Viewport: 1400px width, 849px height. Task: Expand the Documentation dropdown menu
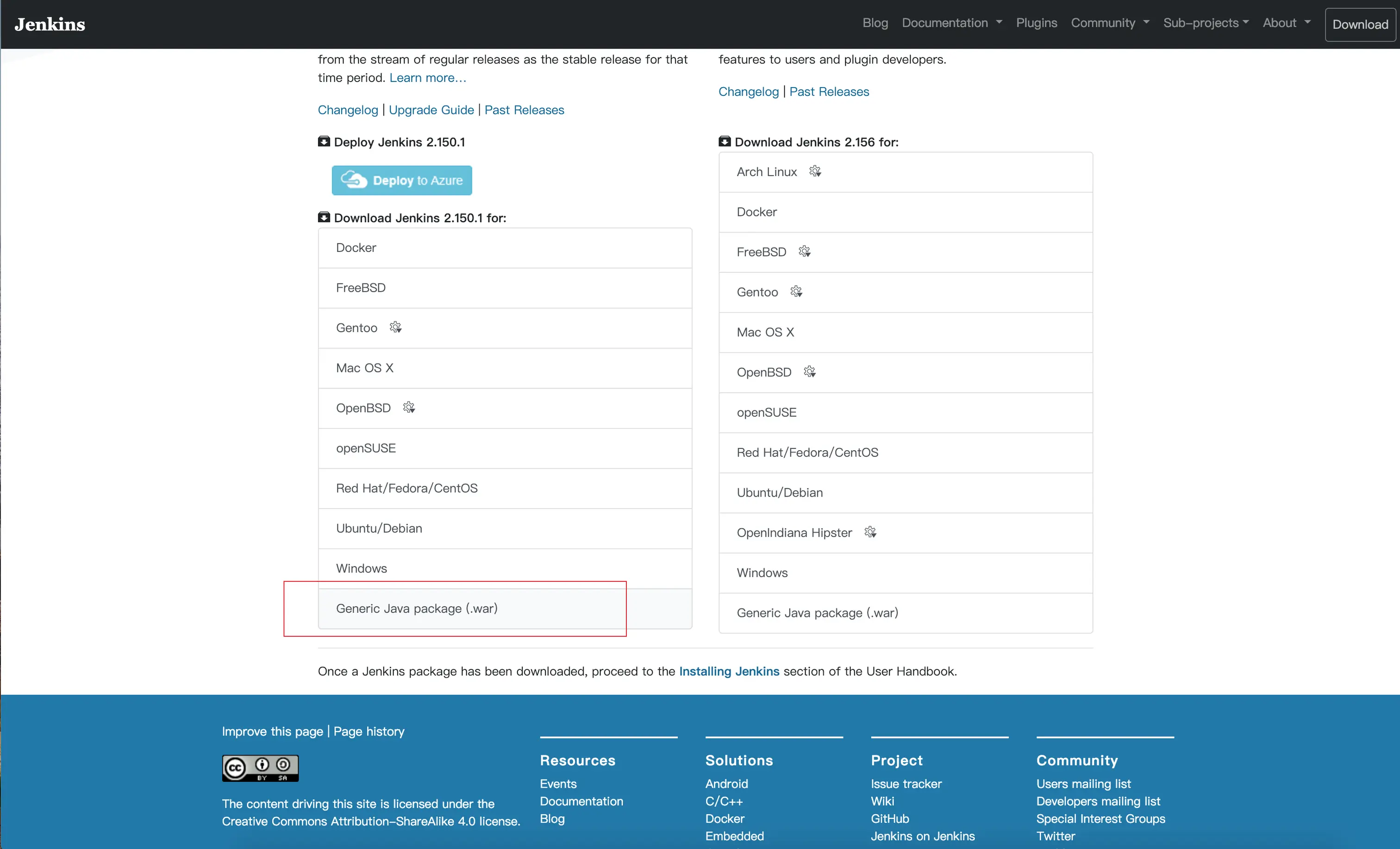[952, 23]
